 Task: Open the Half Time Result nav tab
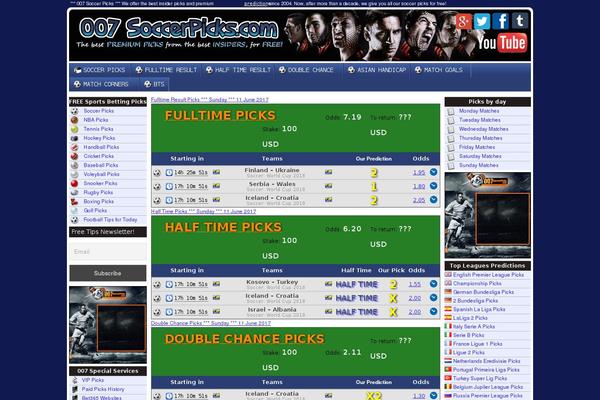click(x=238, y=70)
